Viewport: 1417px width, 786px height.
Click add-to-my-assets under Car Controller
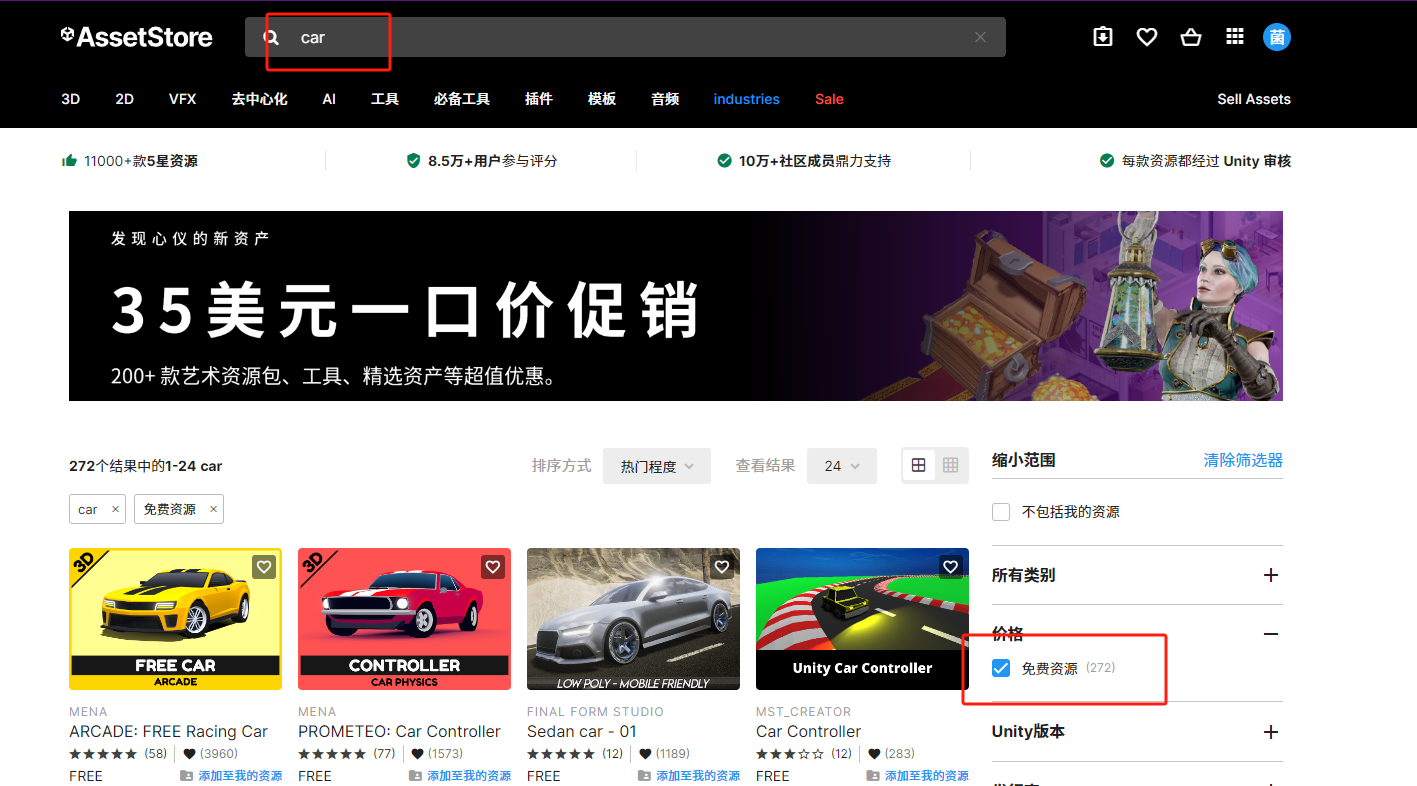point(918,776)
